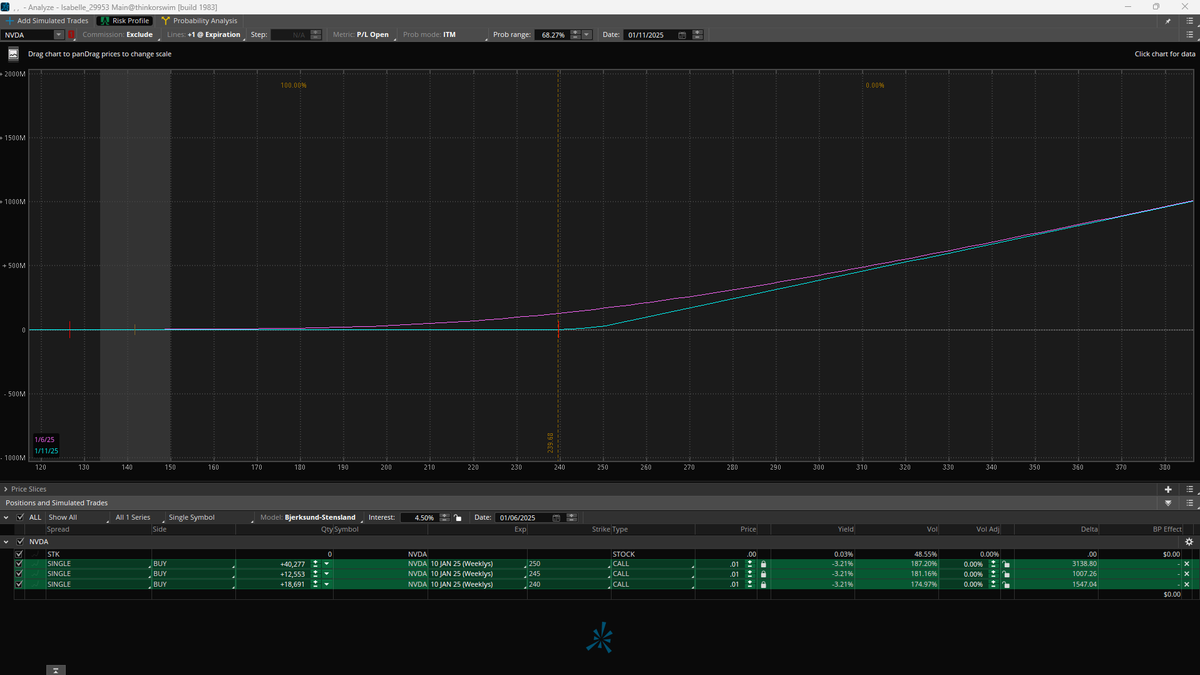Click the red symbol link indicator
The image size is (1200, 675).
coord(71,34)
